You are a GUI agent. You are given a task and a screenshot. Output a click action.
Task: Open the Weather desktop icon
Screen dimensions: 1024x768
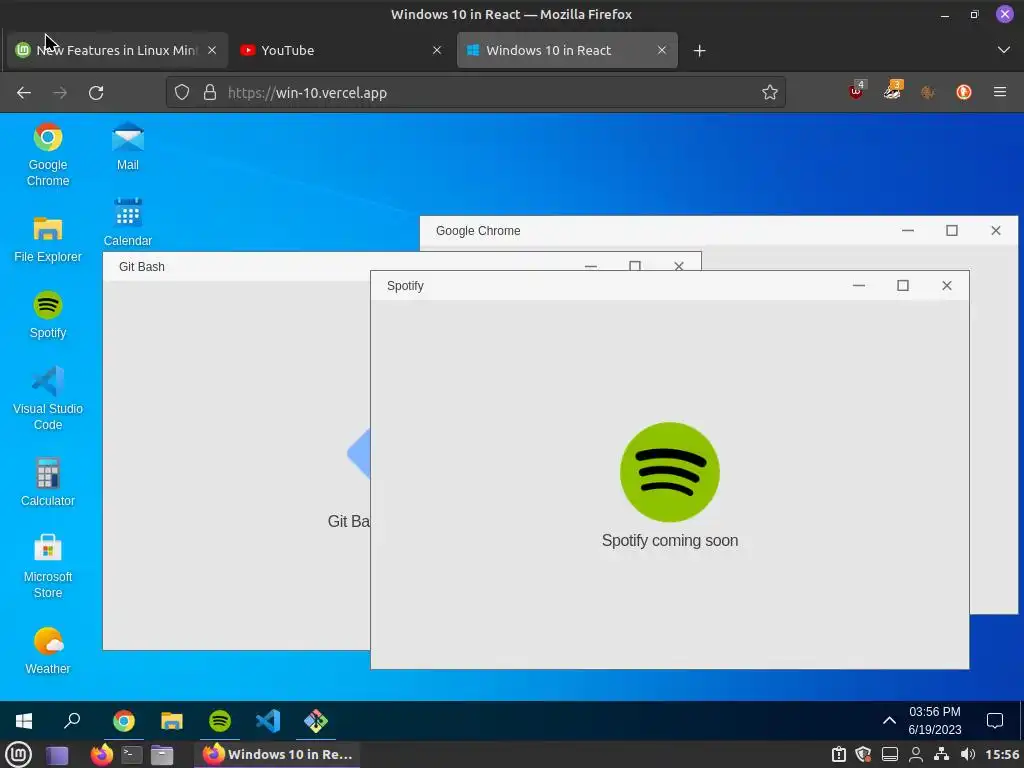(x=48, y=650)
